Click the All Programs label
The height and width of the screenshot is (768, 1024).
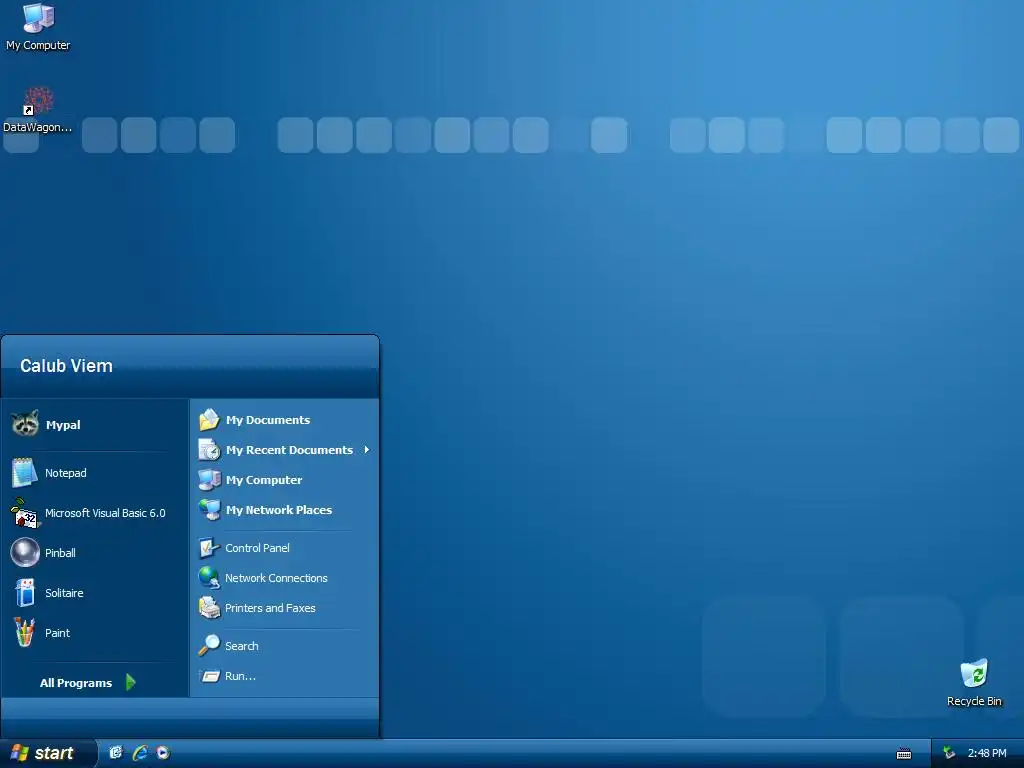[76, 683]
